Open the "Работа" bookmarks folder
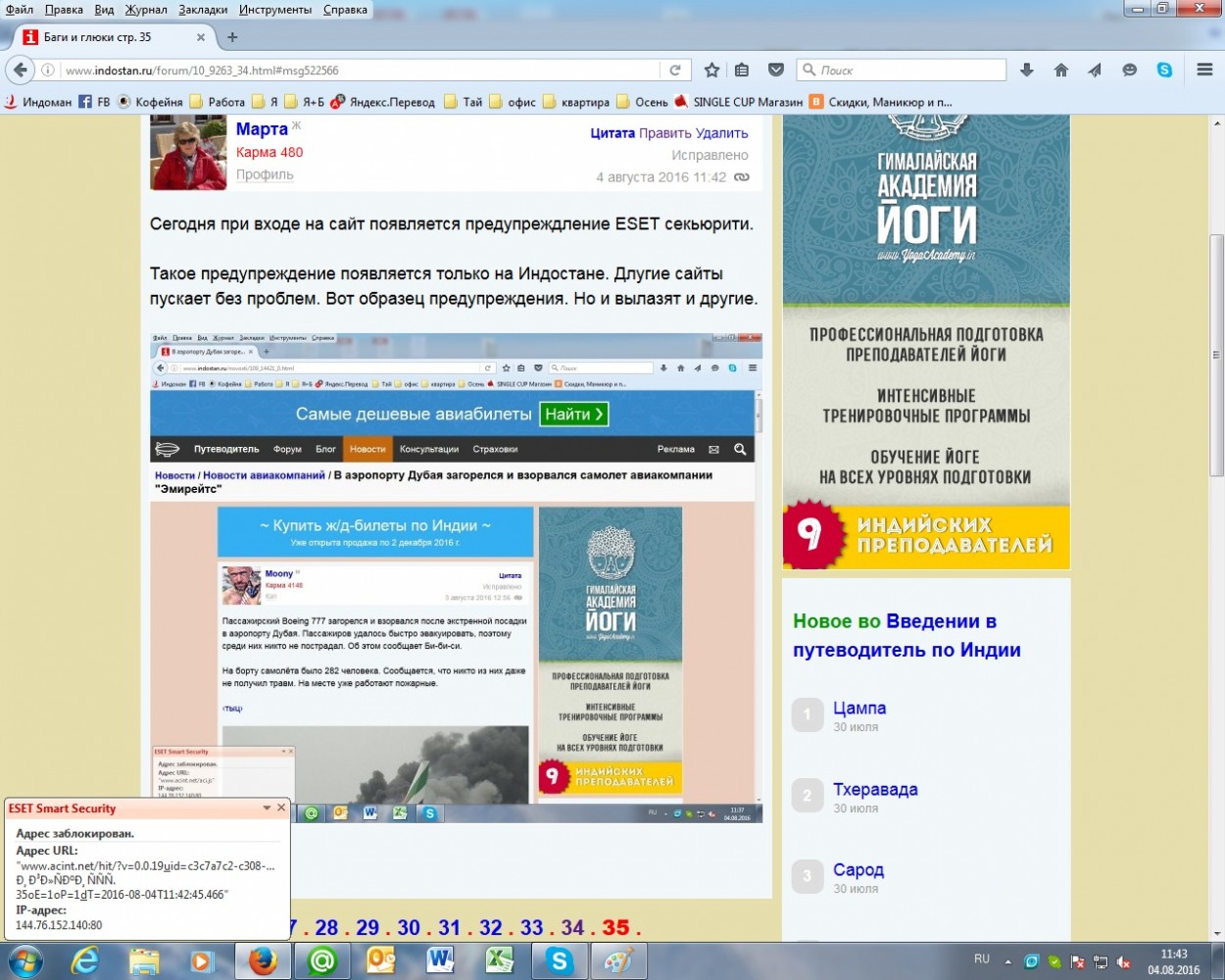The width and height of the screenshot is (1225, 980). coord(225,102)
